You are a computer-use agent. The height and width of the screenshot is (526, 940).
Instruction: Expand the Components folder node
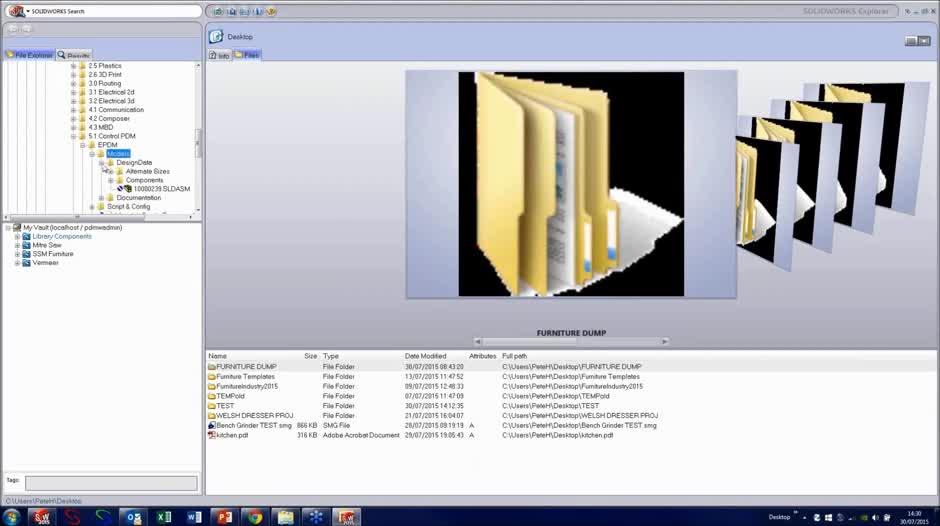click(110, 180)
